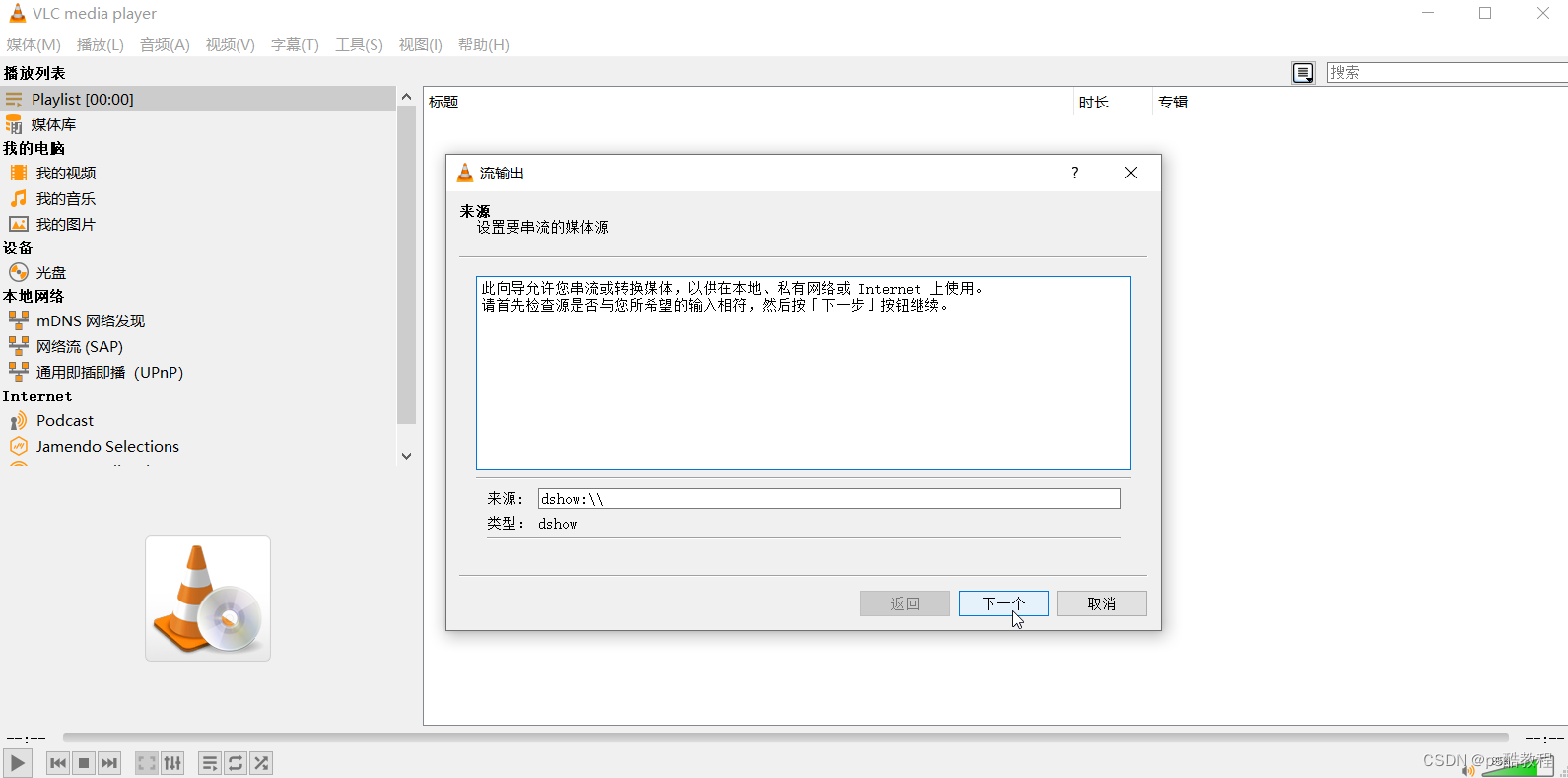
Task: Toggle loop mode icon
Action: 236,763
